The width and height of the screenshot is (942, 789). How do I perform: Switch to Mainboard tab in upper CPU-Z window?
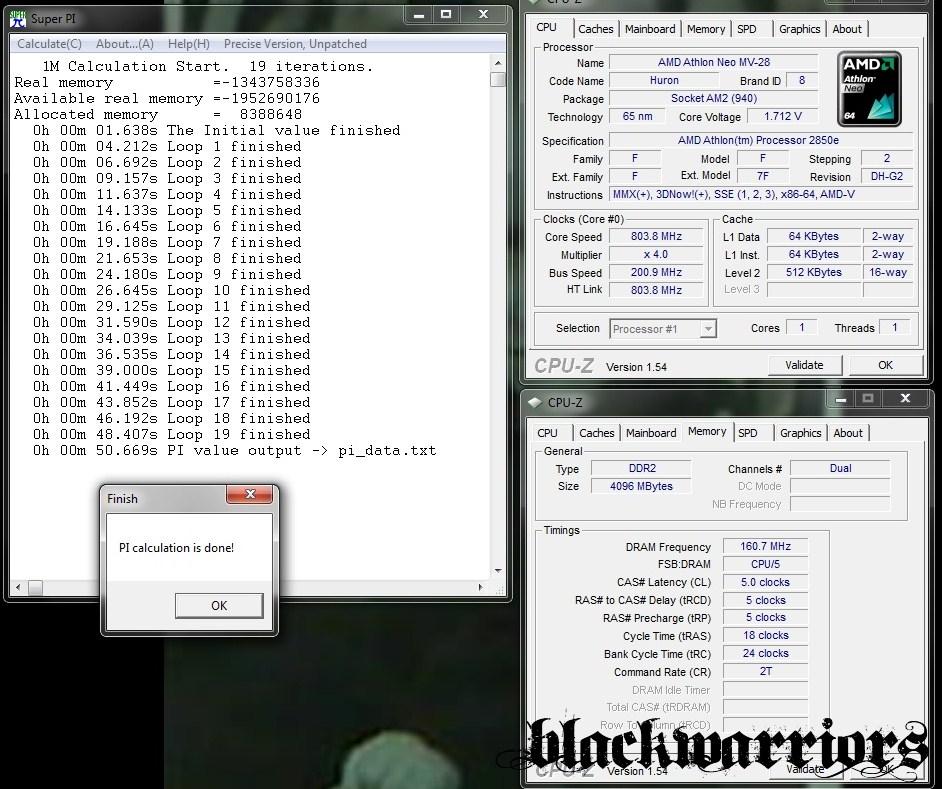pyautogui.click(x=650, y=29)
